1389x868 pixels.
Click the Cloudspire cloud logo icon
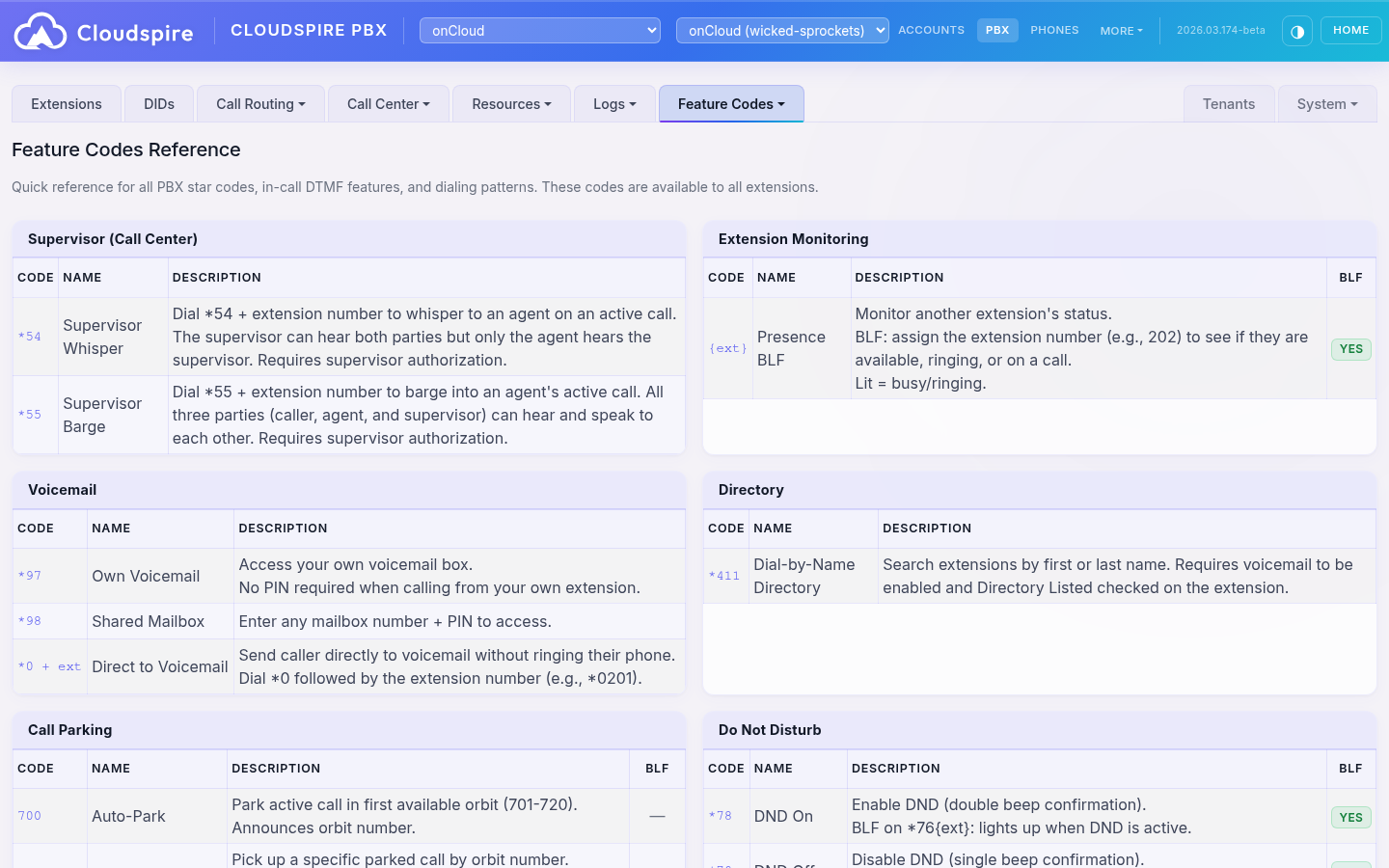41,30
